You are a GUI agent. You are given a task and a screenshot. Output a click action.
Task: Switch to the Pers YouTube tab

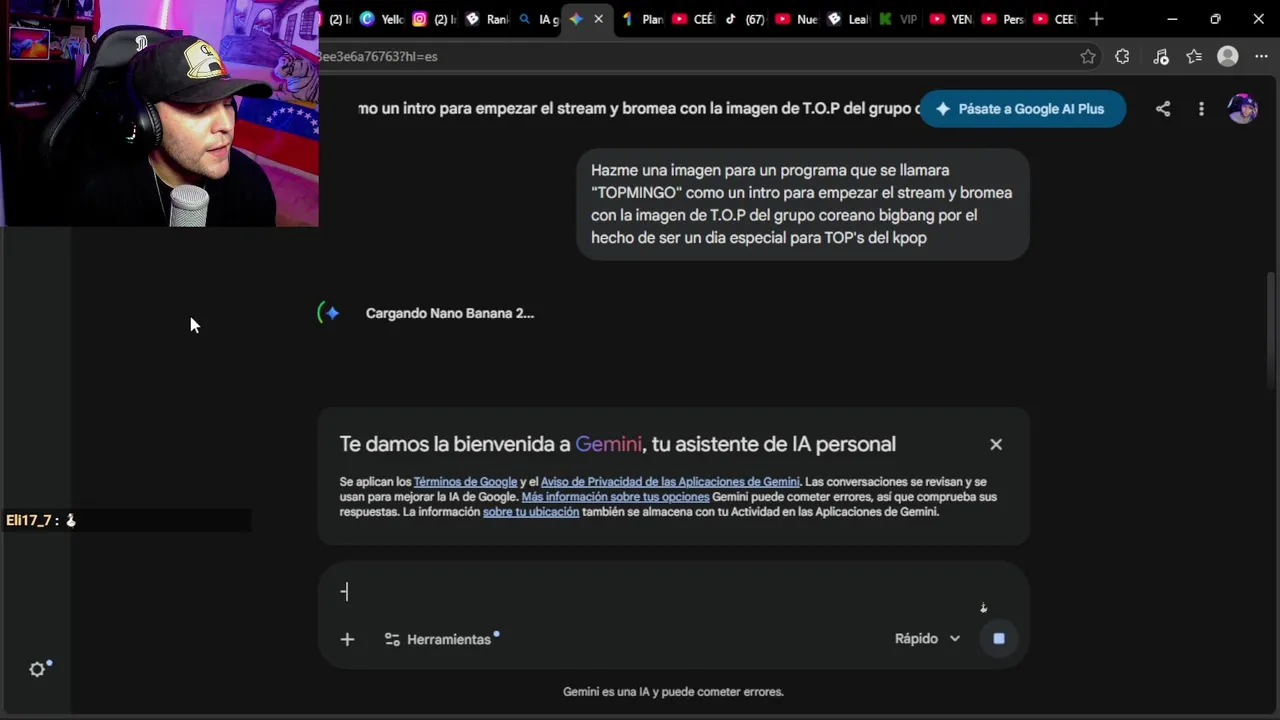pyautogui.click(x=1003, y=19)
